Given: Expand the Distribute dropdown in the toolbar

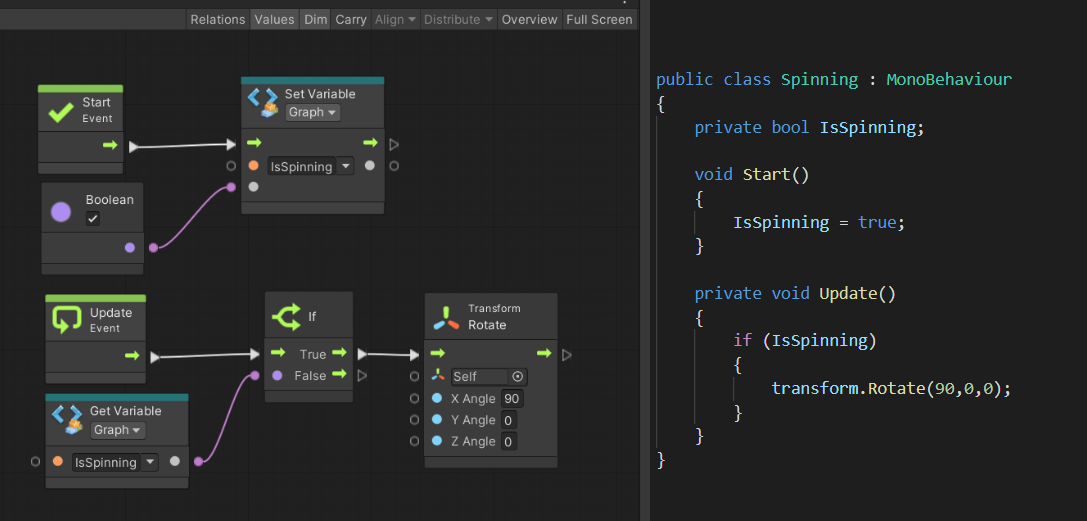Looking at the screenshot, I should (458, 19).
